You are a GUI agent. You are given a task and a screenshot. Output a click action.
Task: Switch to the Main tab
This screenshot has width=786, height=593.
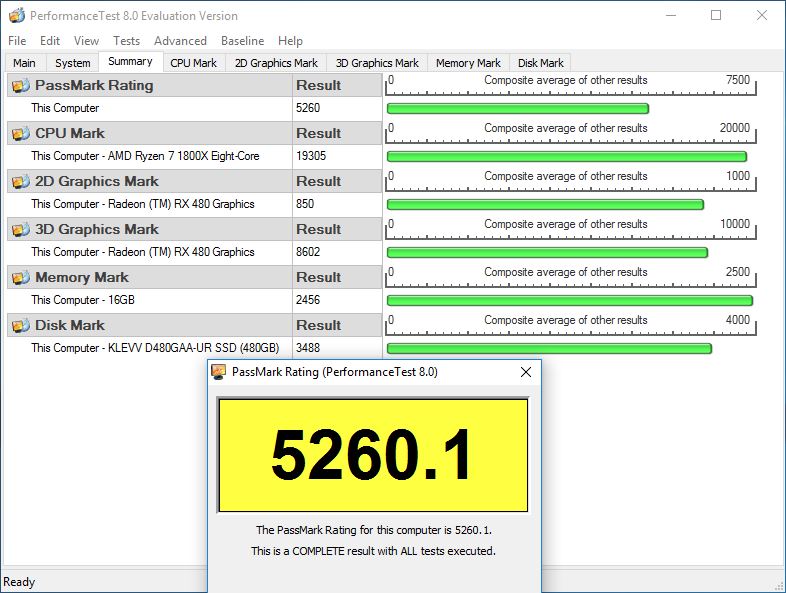click(25, 63)
